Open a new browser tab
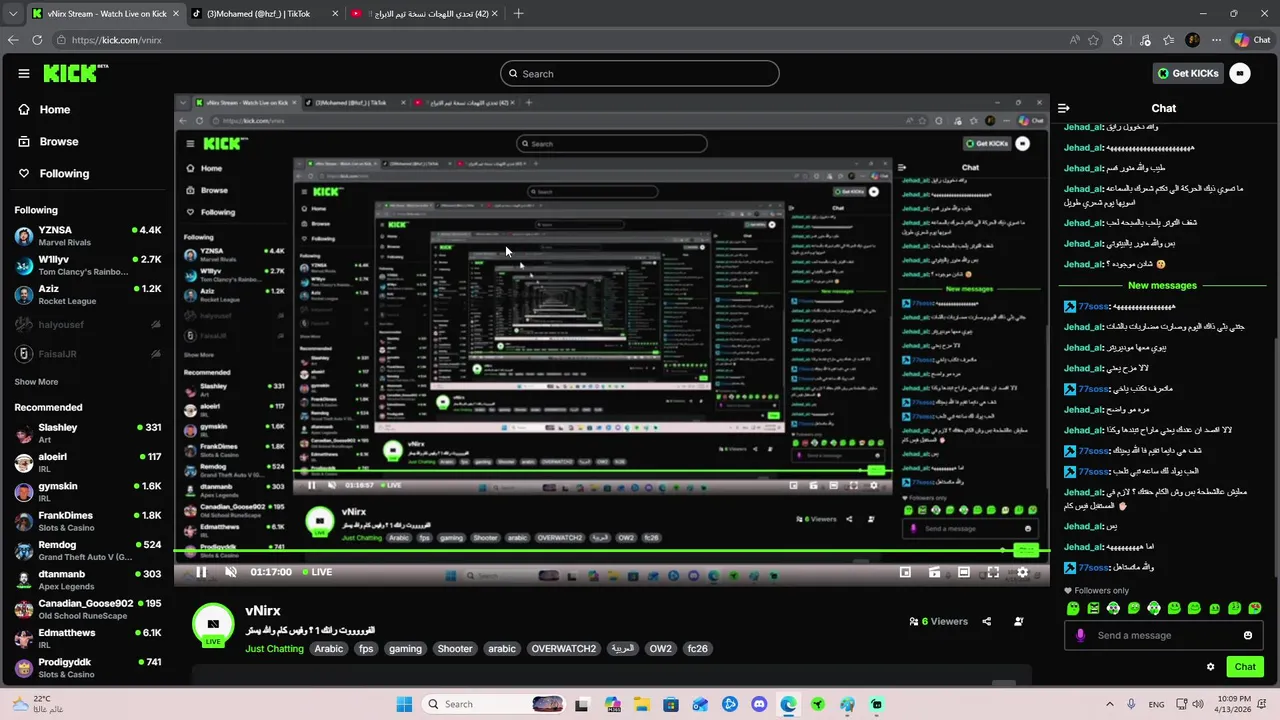This screenshot has width=1280, height=720. [x=518, y=14]
